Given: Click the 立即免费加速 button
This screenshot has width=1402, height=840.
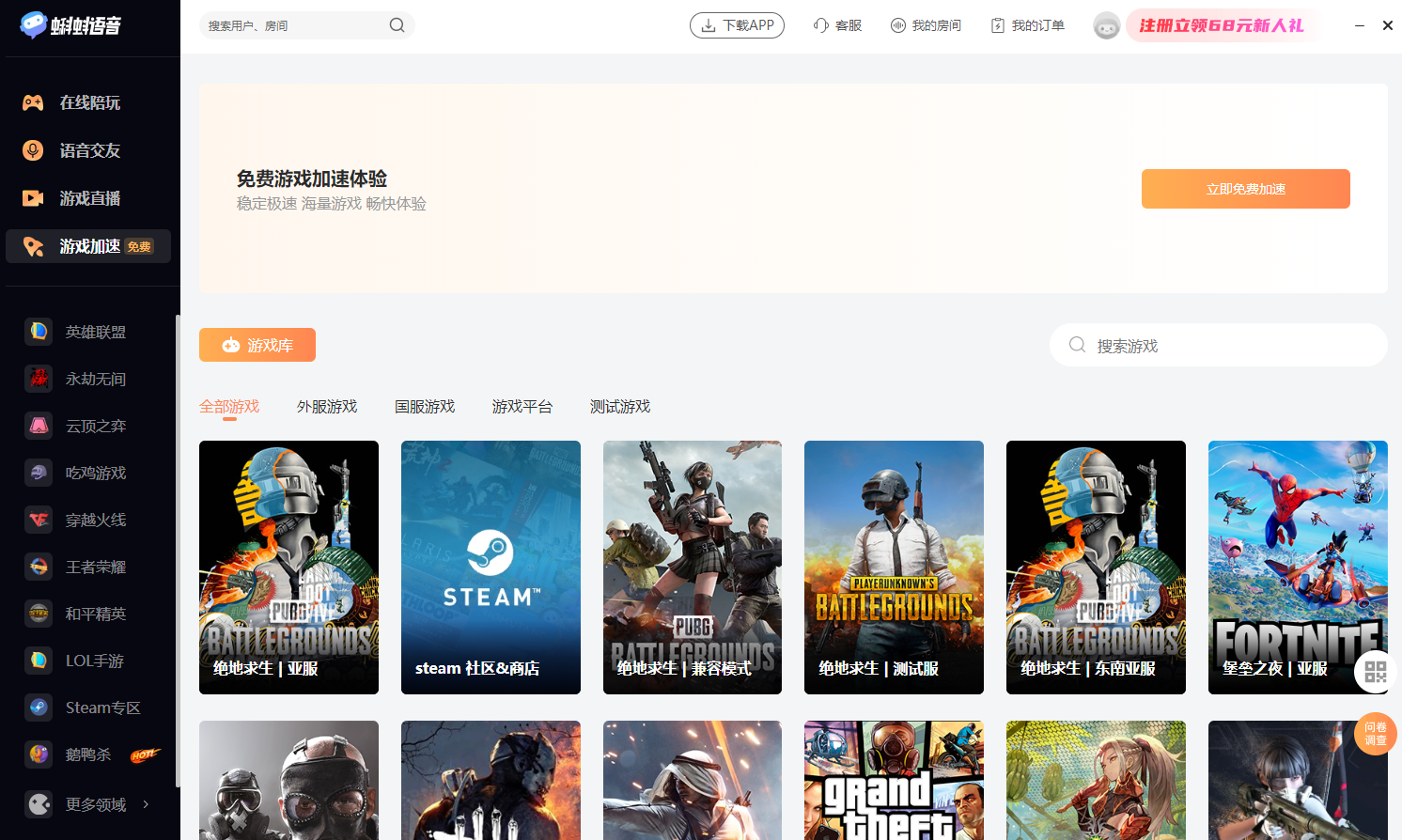Looking at the screenshot, I should (1245, 189).
